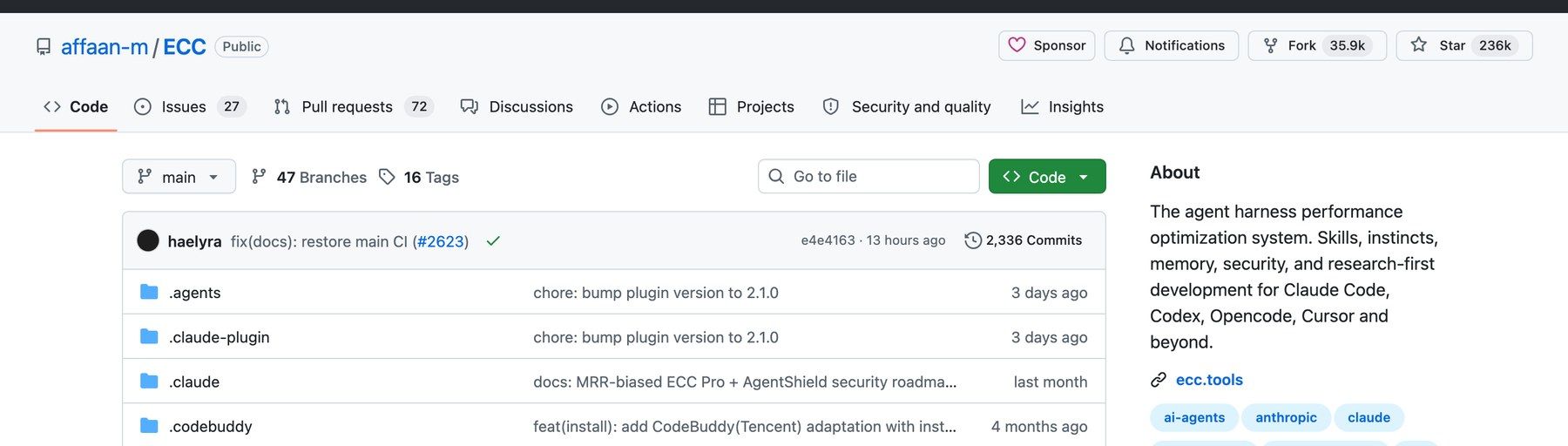Switch to the Insights tab
This screenshot has height=446, width=1568.
[x=1062, y=107]
